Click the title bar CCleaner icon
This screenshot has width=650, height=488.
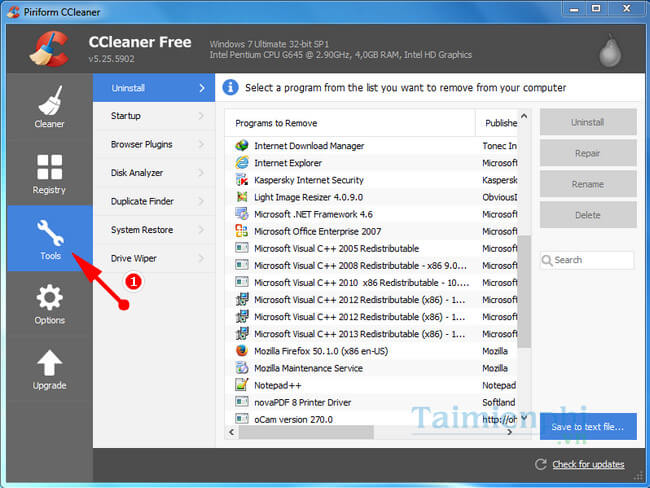(x=13, y=11)
